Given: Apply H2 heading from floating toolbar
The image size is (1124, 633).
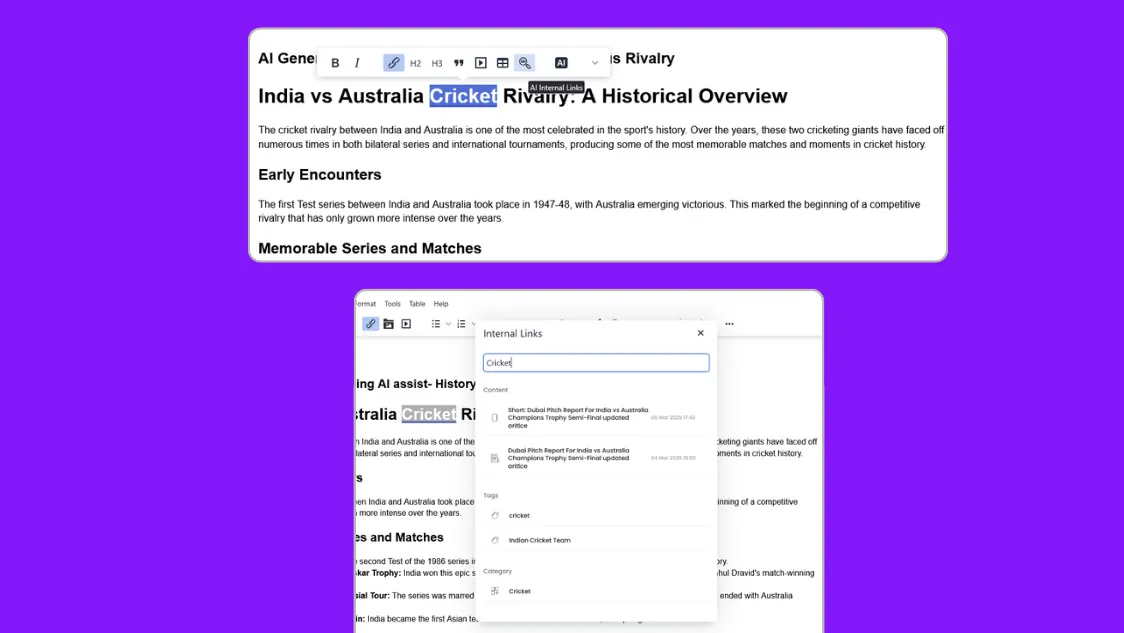Looking at the screenshot, I should click(415, 63).
